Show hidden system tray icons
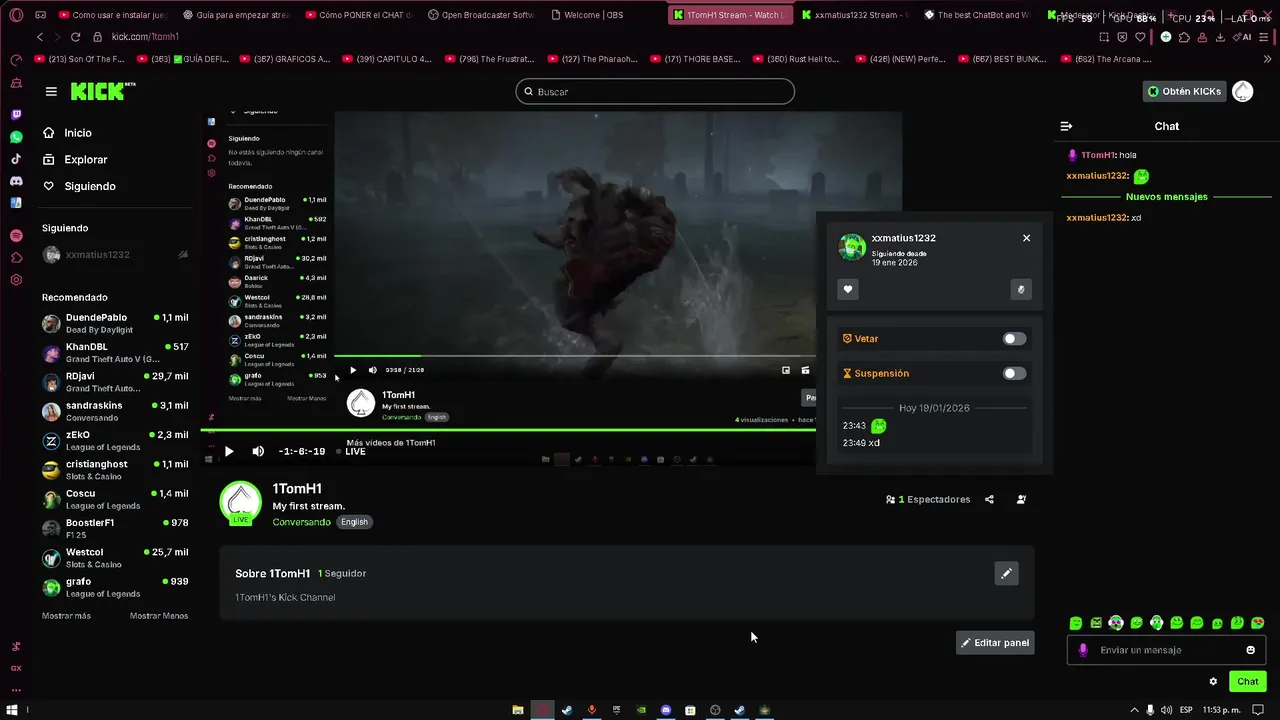This screenshot has width=1280, height=720. (1134, 710)
